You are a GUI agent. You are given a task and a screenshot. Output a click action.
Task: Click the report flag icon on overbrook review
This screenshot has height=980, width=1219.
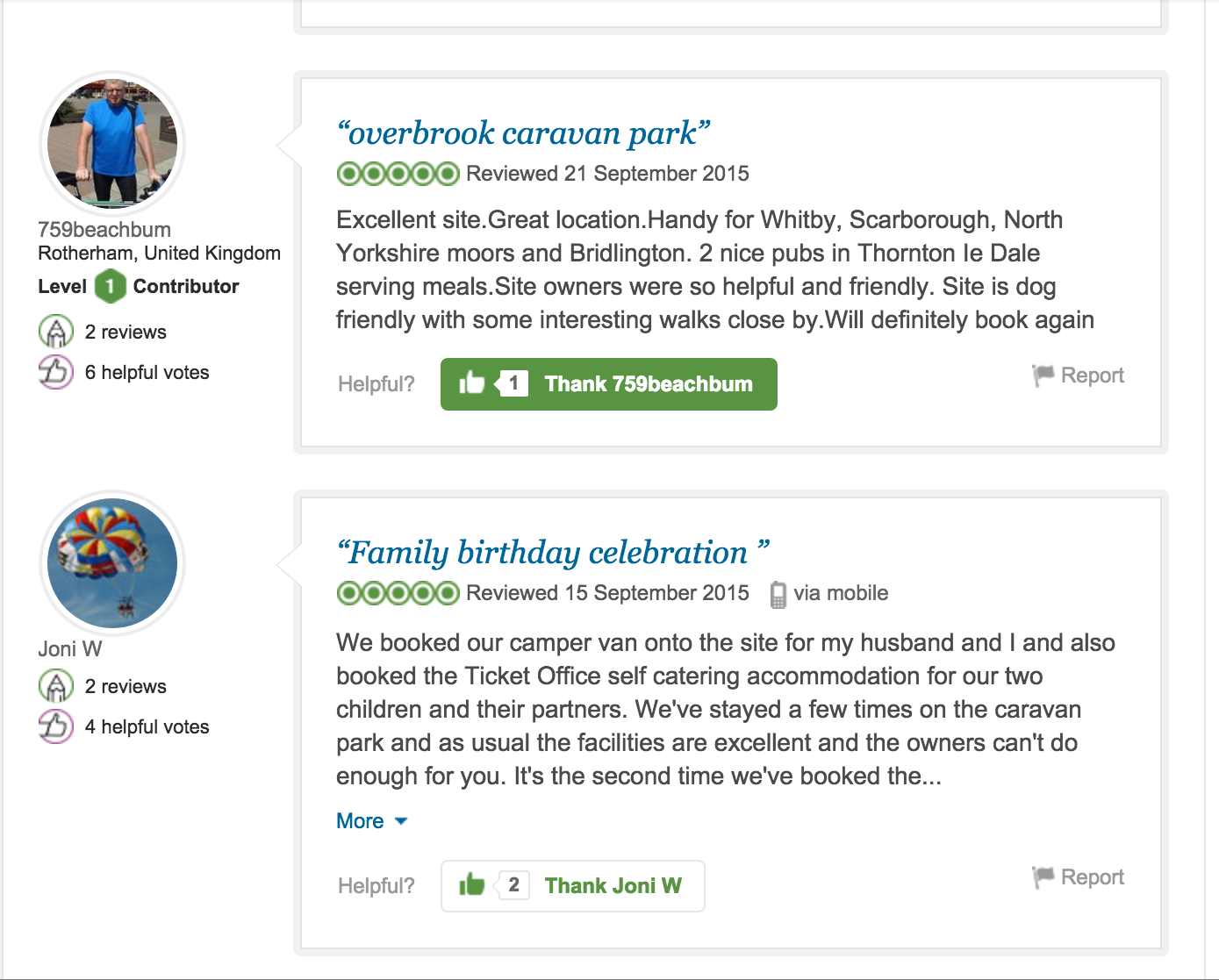coord(1043,376)
